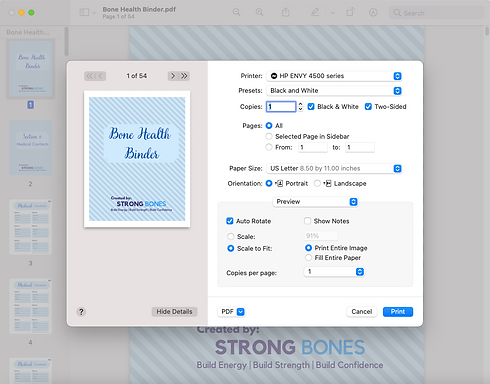Click the From page number field

313,147
